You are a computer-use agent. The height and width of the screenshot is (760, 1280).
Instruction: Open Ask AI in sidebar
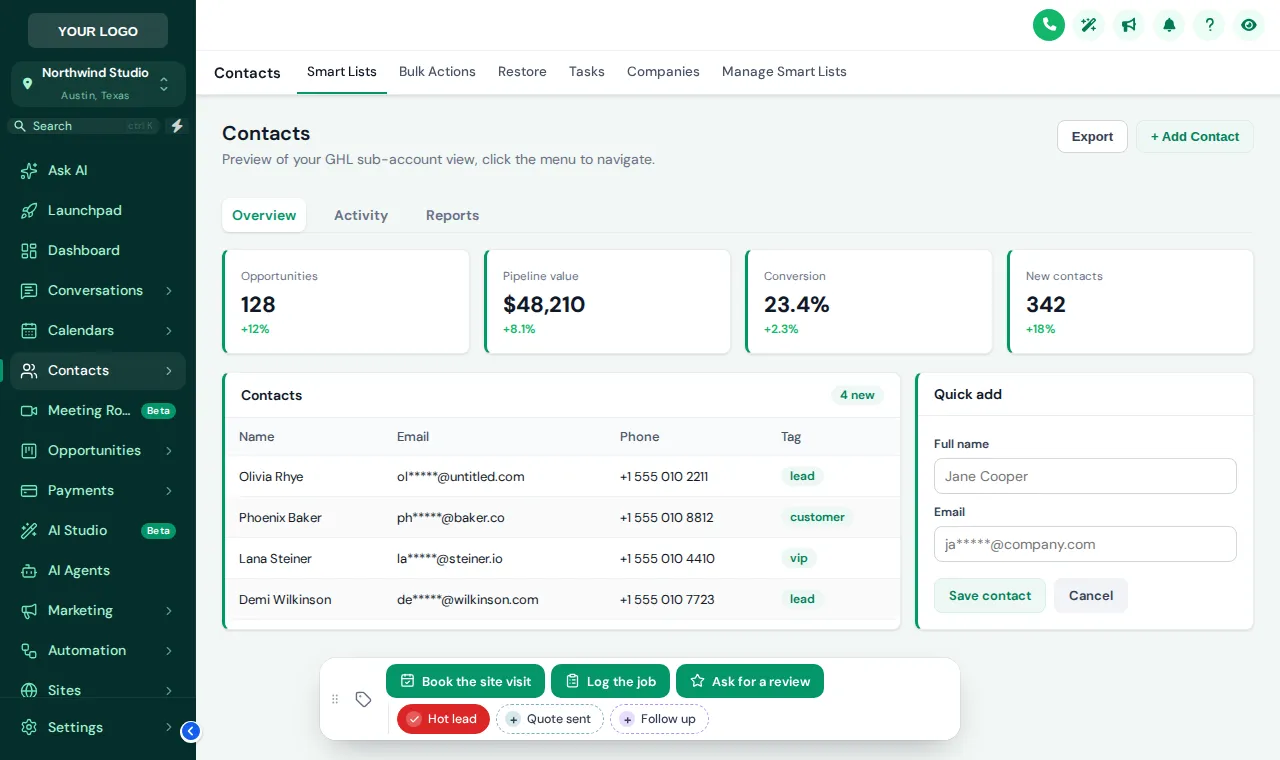98,170
